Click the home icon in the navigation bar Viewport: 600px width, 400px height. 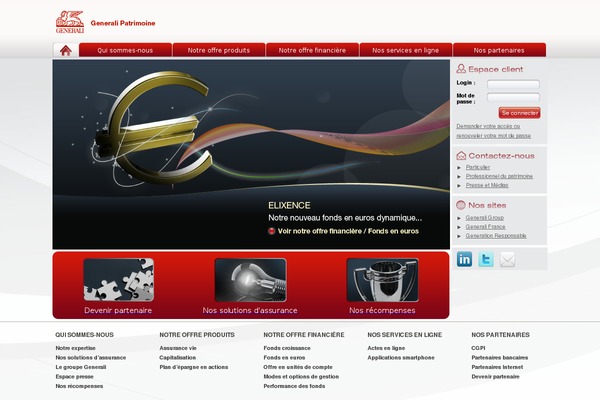(66, 51)
